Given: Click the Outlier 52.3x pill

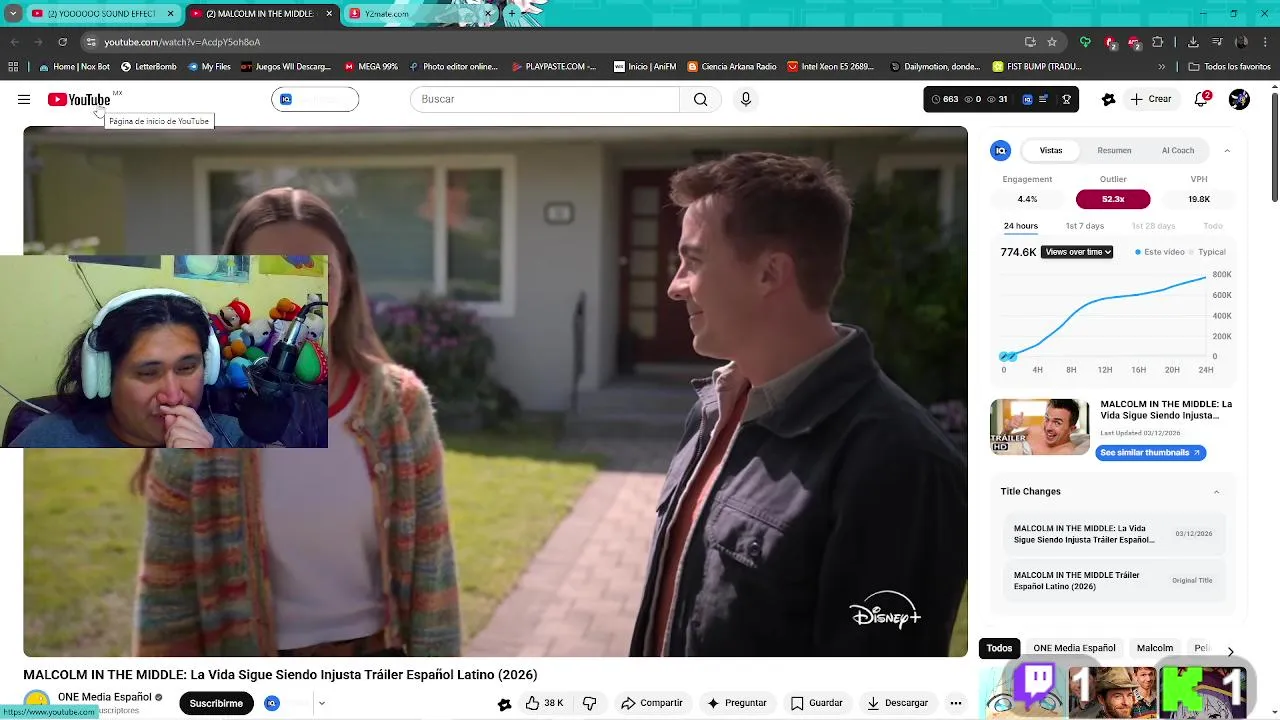Looking at the screenshot, I should [x=1113, y=199].
